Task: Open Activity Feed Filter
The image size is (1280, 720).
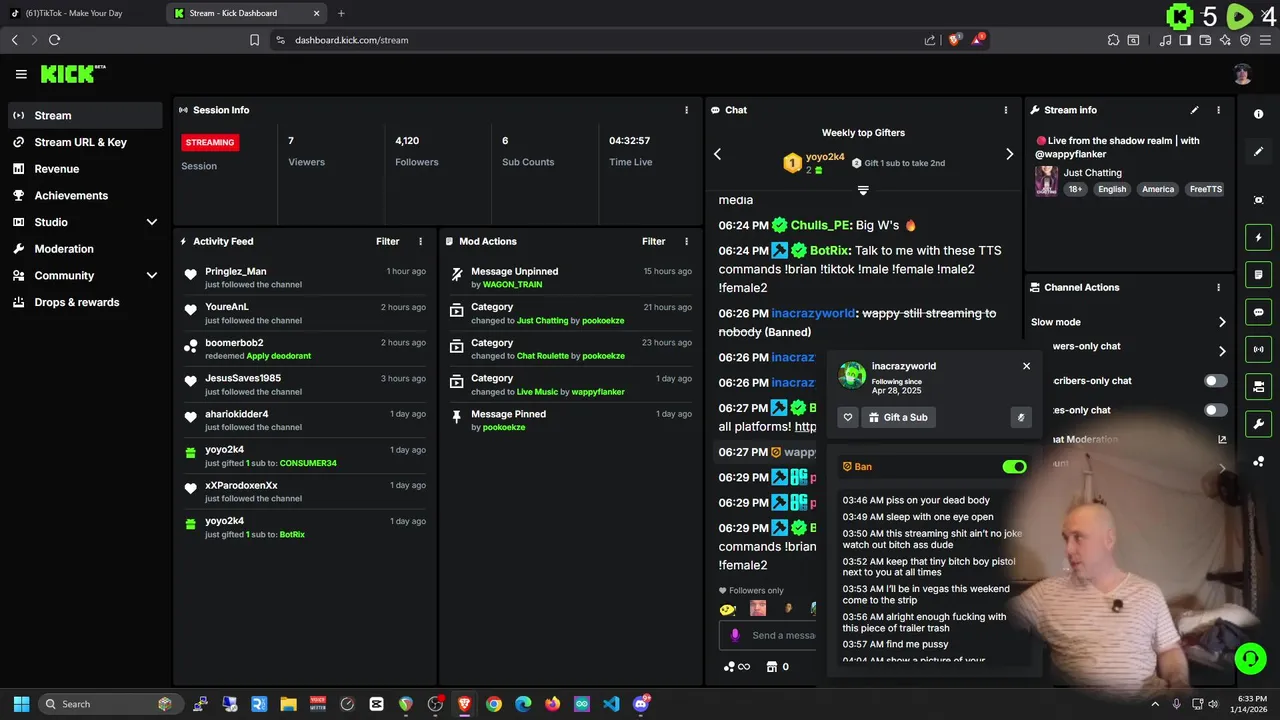Action: point(387,241)
